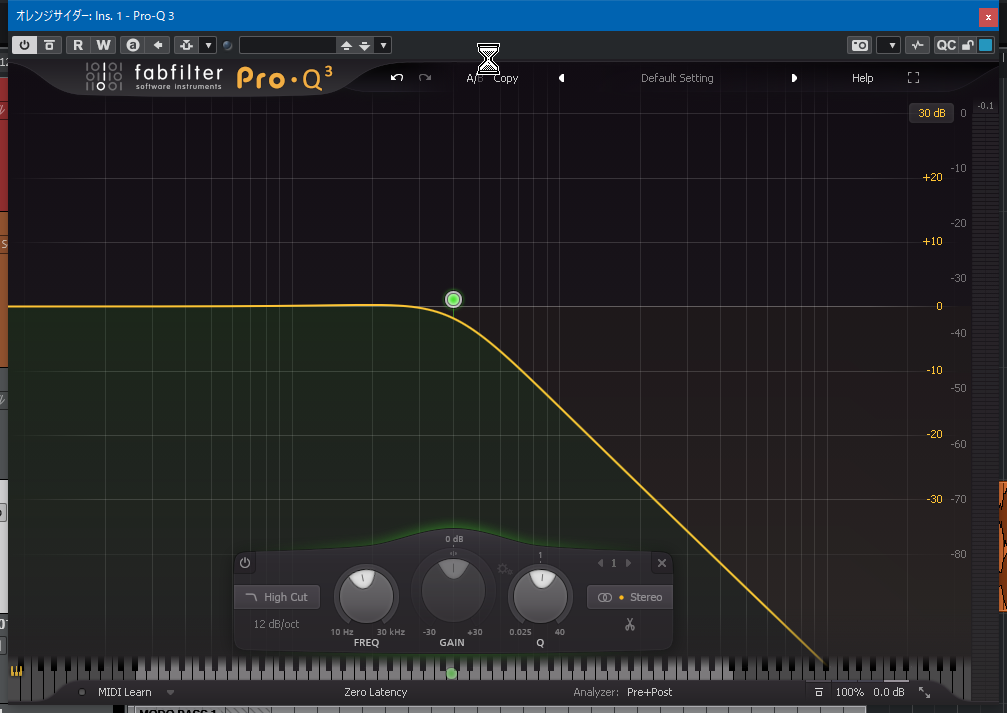The image size is (1007, 713).
Task: Open the 30 dB display range dropdown
Action: tap(931, 113)
